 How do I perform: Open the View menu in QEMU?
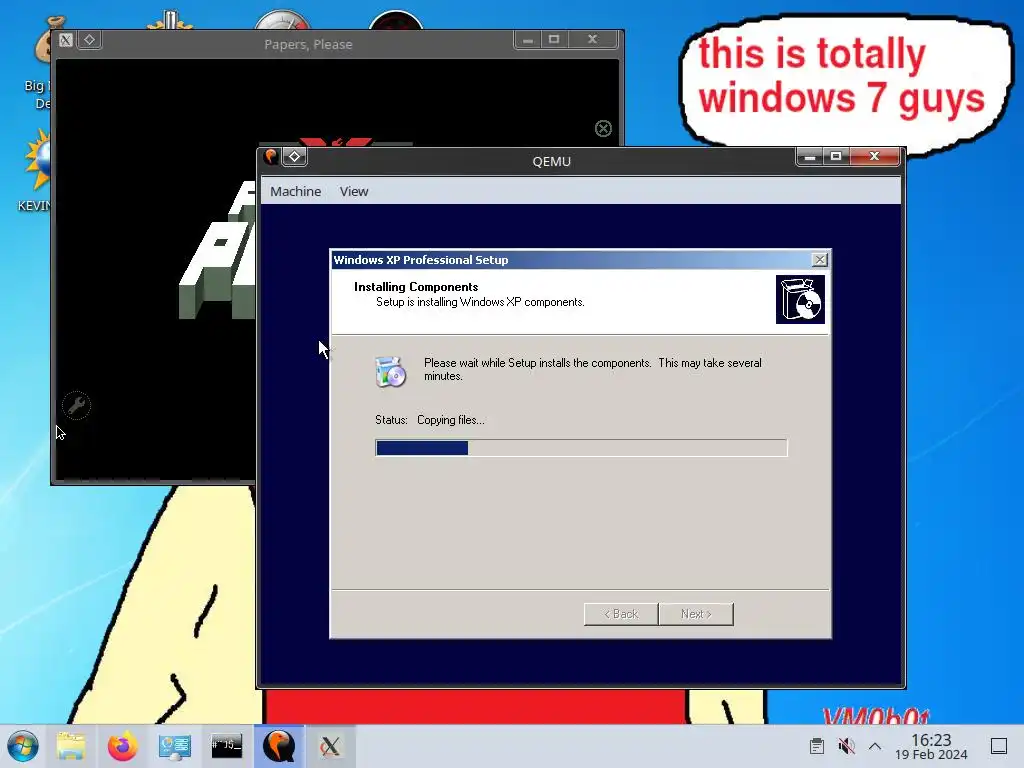click(353, 191)
